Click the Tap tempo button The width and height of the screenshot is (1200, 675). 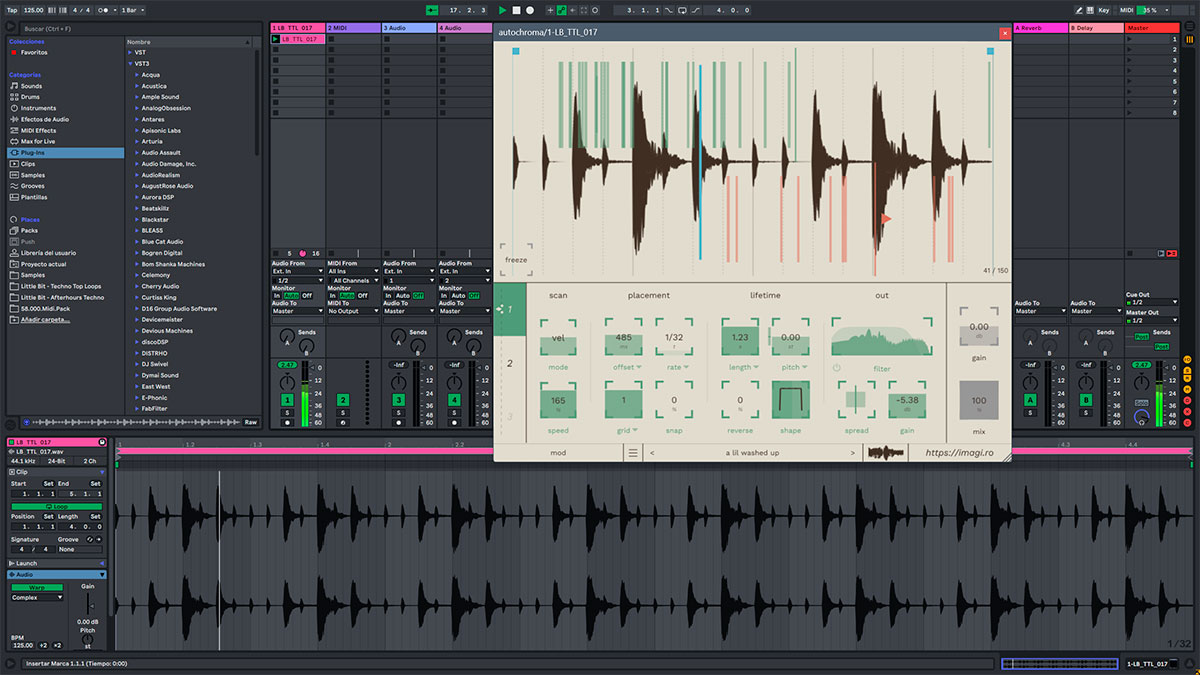coord(11,10)
